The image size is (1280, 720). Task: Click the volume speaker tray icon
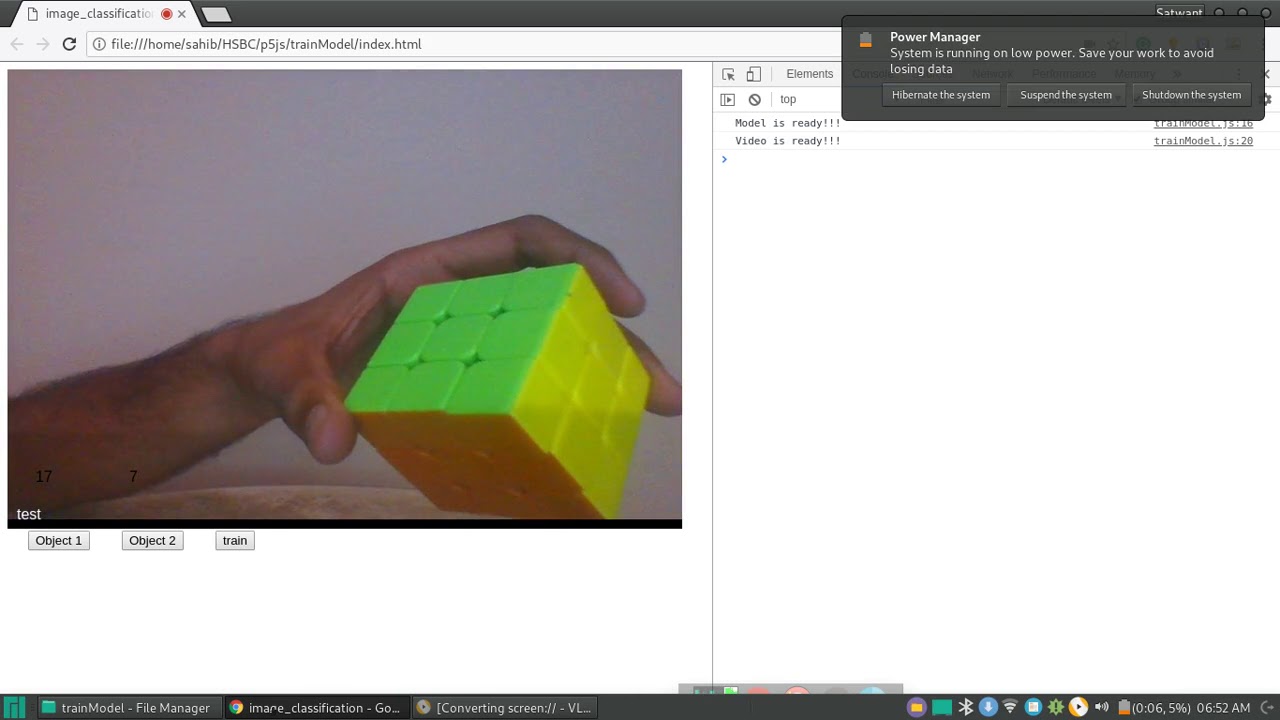(x=1101, y=707)
